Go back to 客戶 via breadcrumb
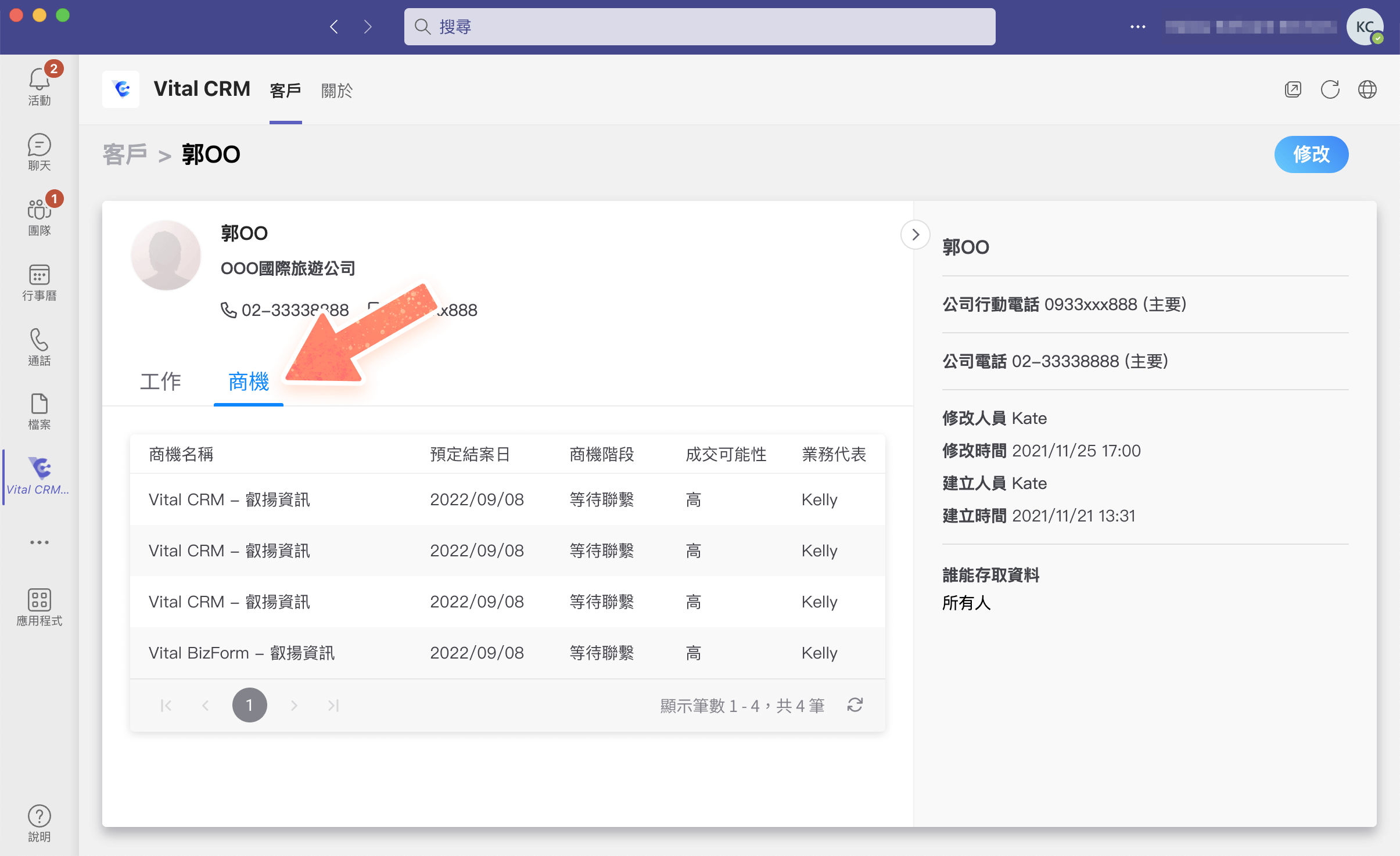The width and height of the screenshot is (1400, 856). (125, 154)
